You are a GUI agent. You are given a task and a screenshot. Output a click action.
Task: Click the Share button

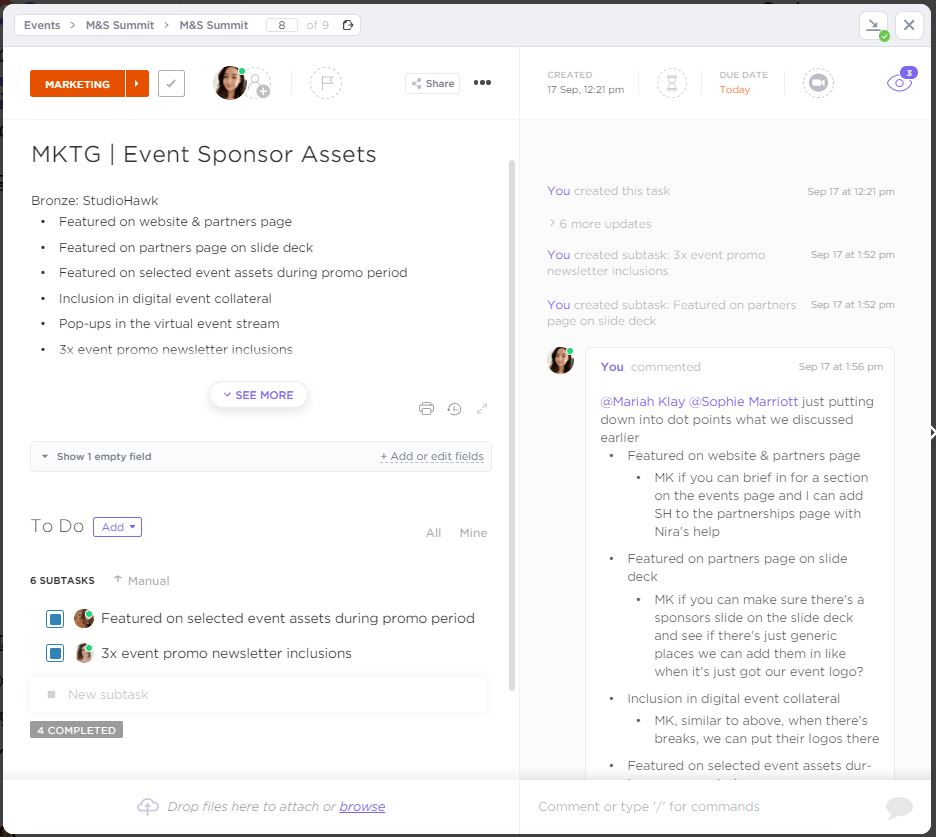pos(432,84)
